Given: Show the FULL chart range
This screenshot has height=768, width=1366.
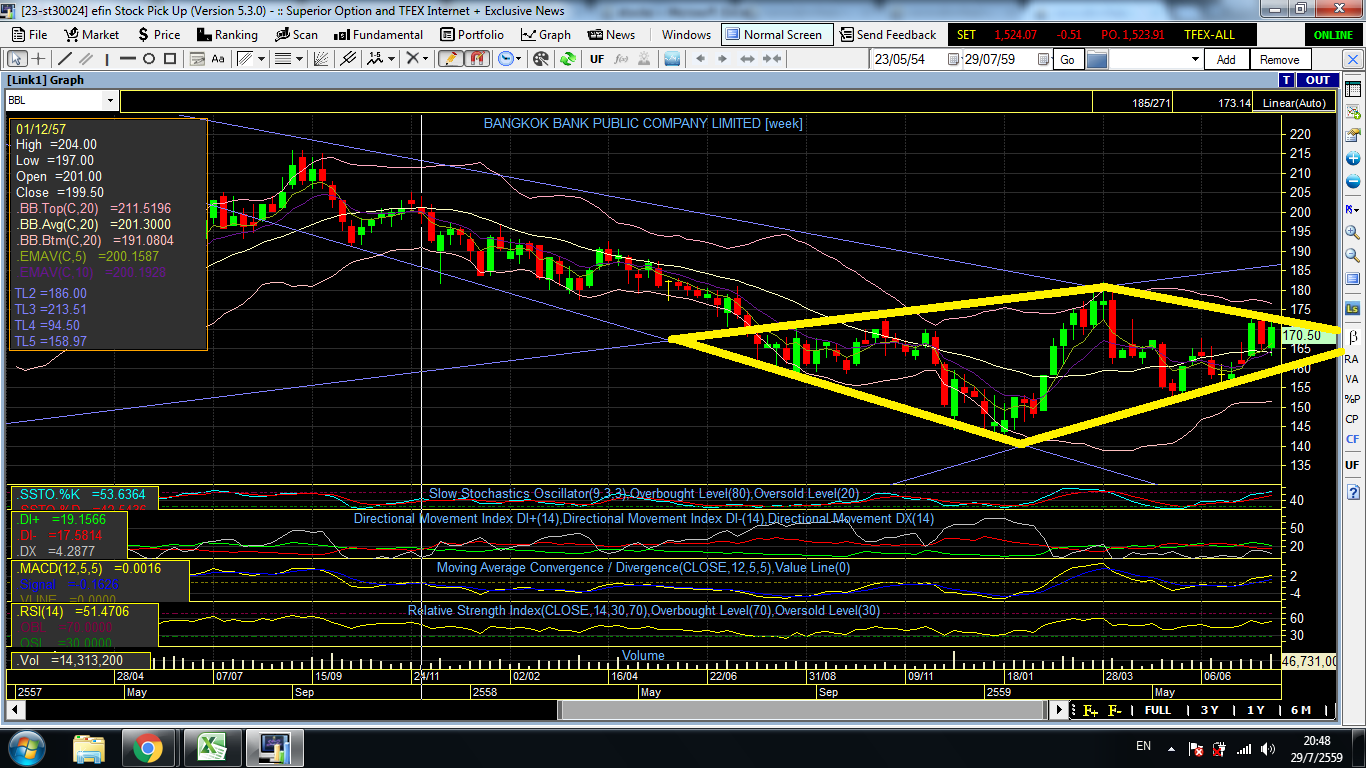Looking at the screenshot, I should tap(1157, 710).
